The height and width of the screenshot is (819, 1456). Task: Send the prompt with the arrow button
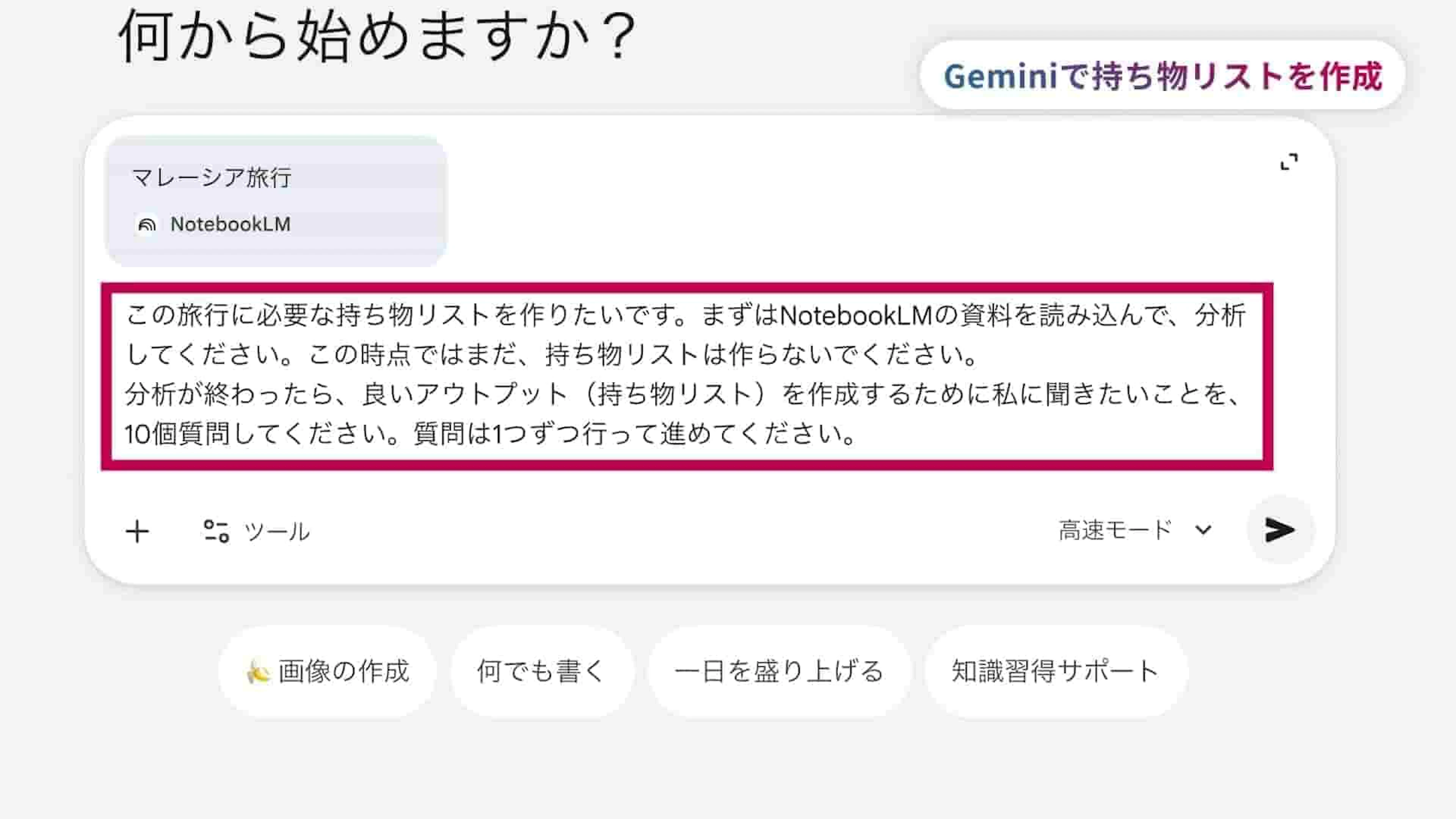coord(1280,530)
